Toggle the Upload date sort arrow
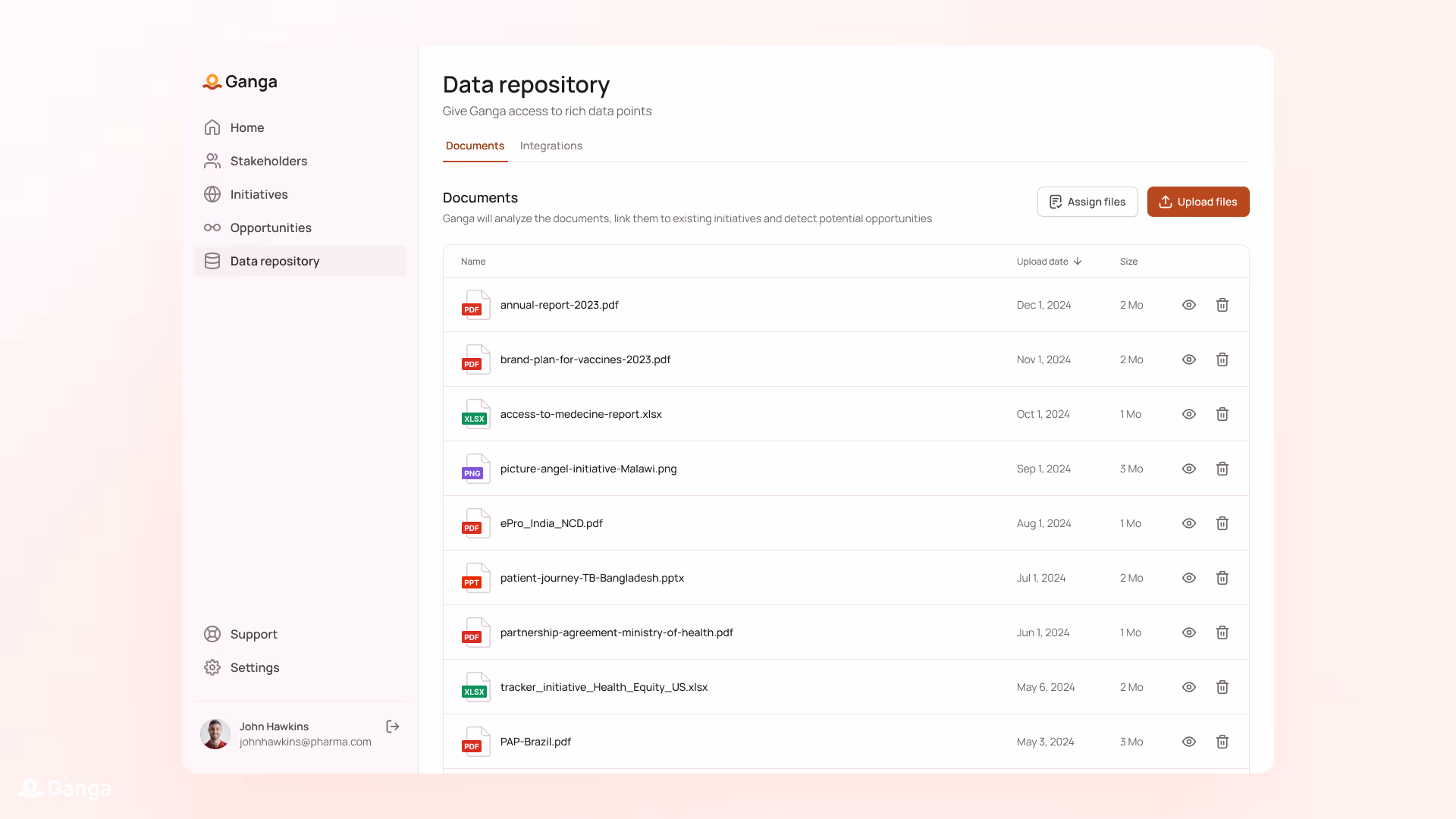The width and height of the screenshot is (1456, 819). point(1078,261)
